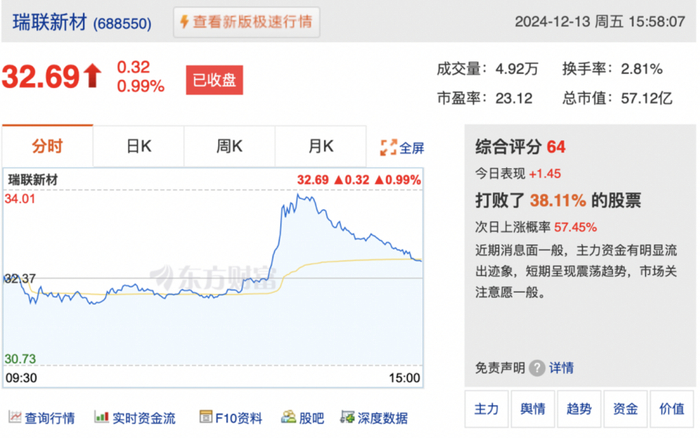Image resolution: width=700 pixels, height=438 pixels.
Task: Click the 深度数据 icon
Action: pyautogui.click(x=347, y=417)
